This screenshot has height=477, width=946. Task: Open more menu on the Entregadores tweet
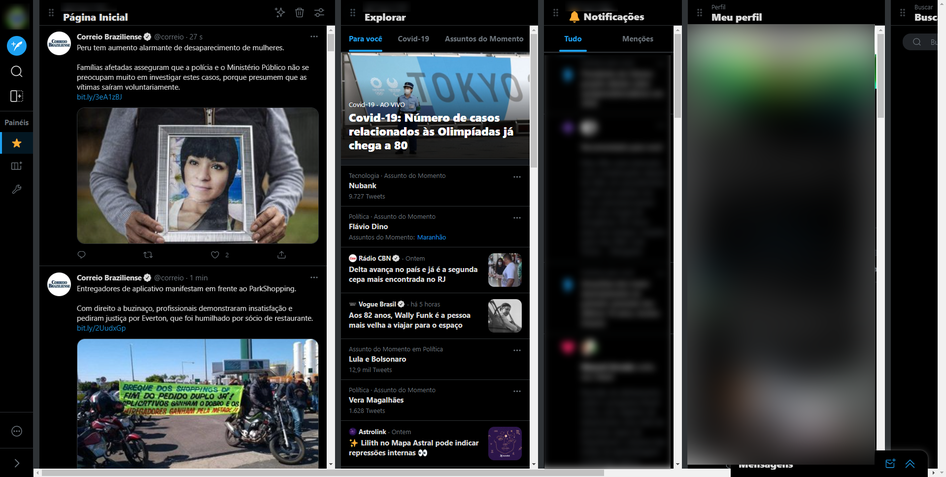(x=314, y=278)
